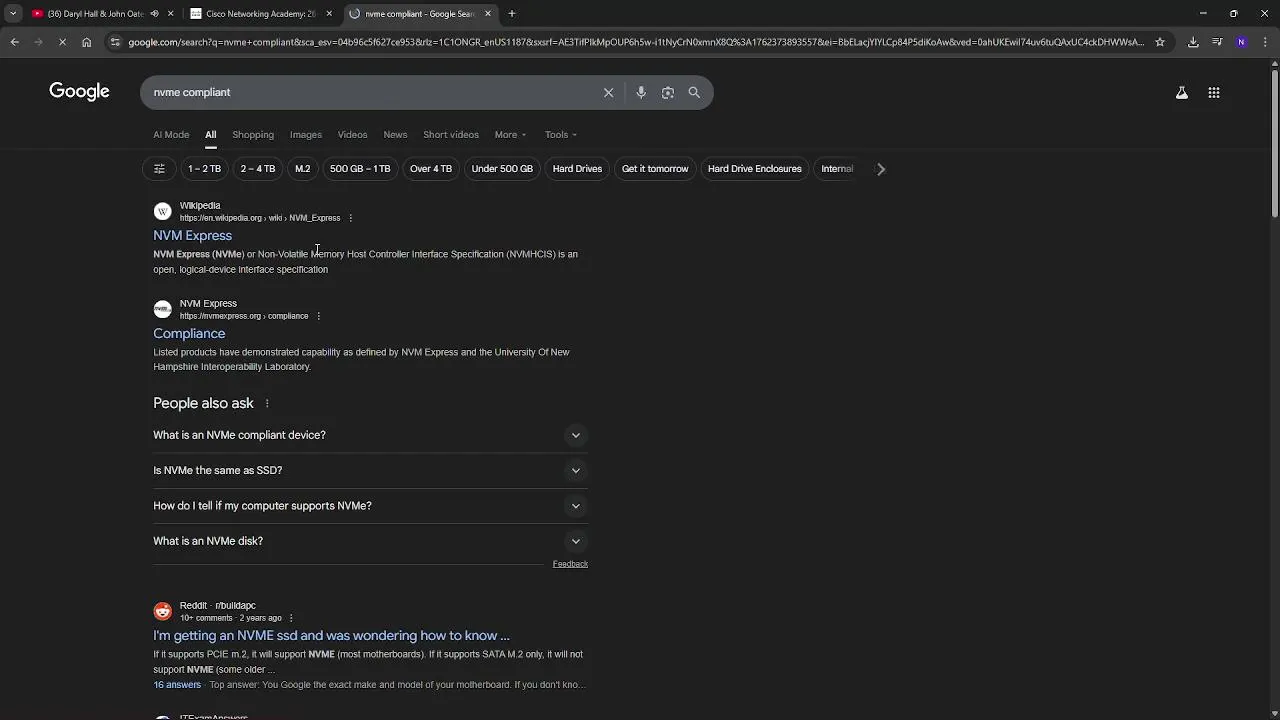Open the Chrome profile avatar

(x=1241, y=42)
